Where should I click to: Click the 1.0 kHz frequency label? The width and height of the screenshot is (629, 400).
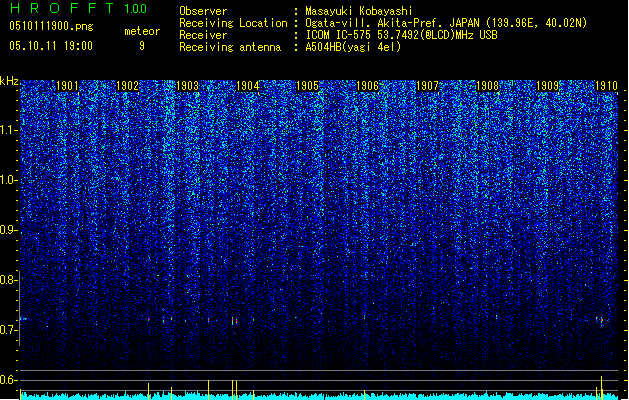pos(8,180)
